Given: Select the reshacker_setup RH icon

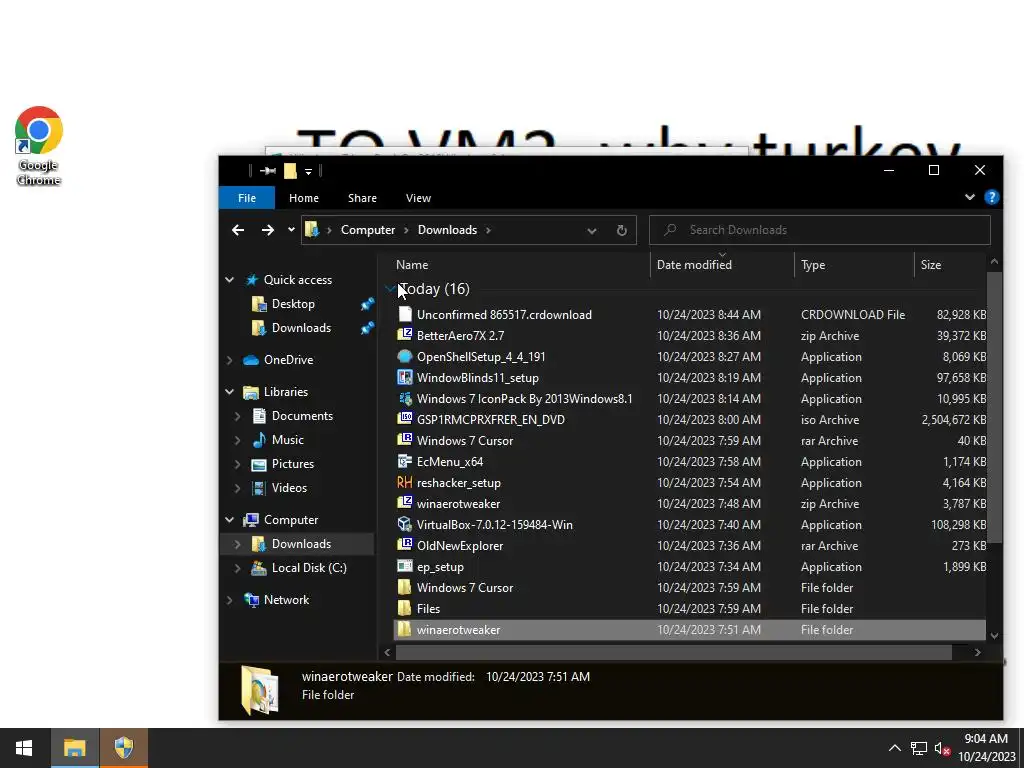Looking at the screenshot, I should click(x=405, y=483).
